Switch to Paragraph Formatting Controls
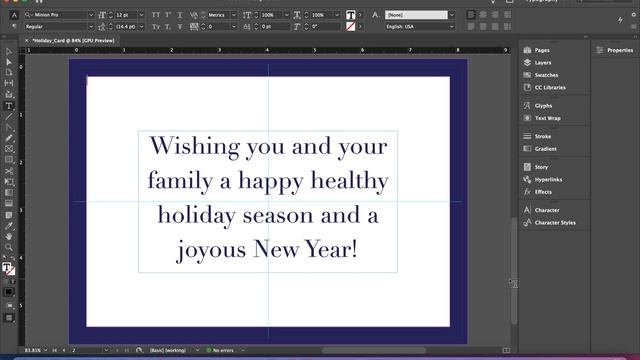Image resolution: width=640 pixels, height=360 pixels. tap(14, 27)
